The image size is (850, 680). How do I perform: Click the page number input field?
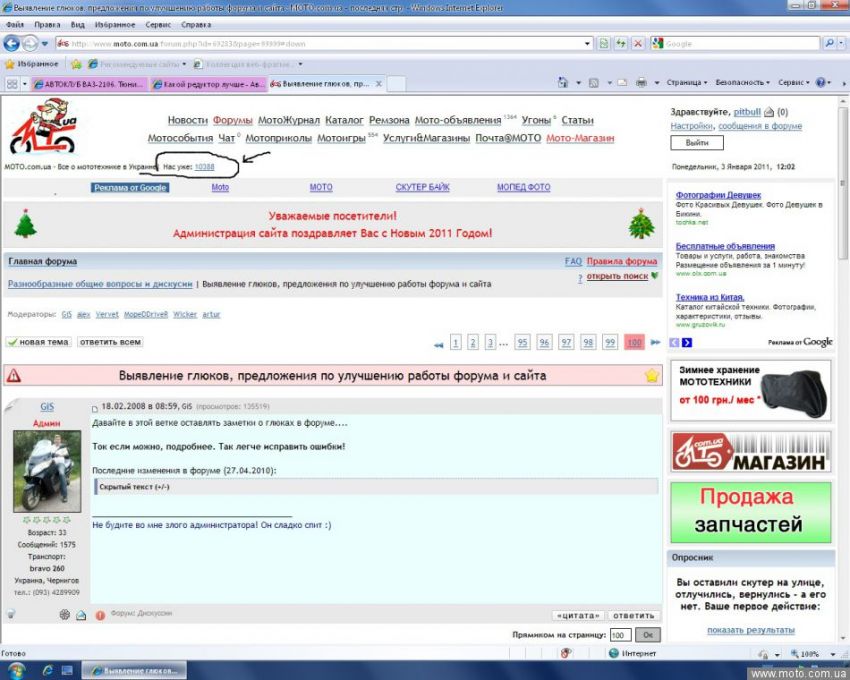(x=620, y=635)
